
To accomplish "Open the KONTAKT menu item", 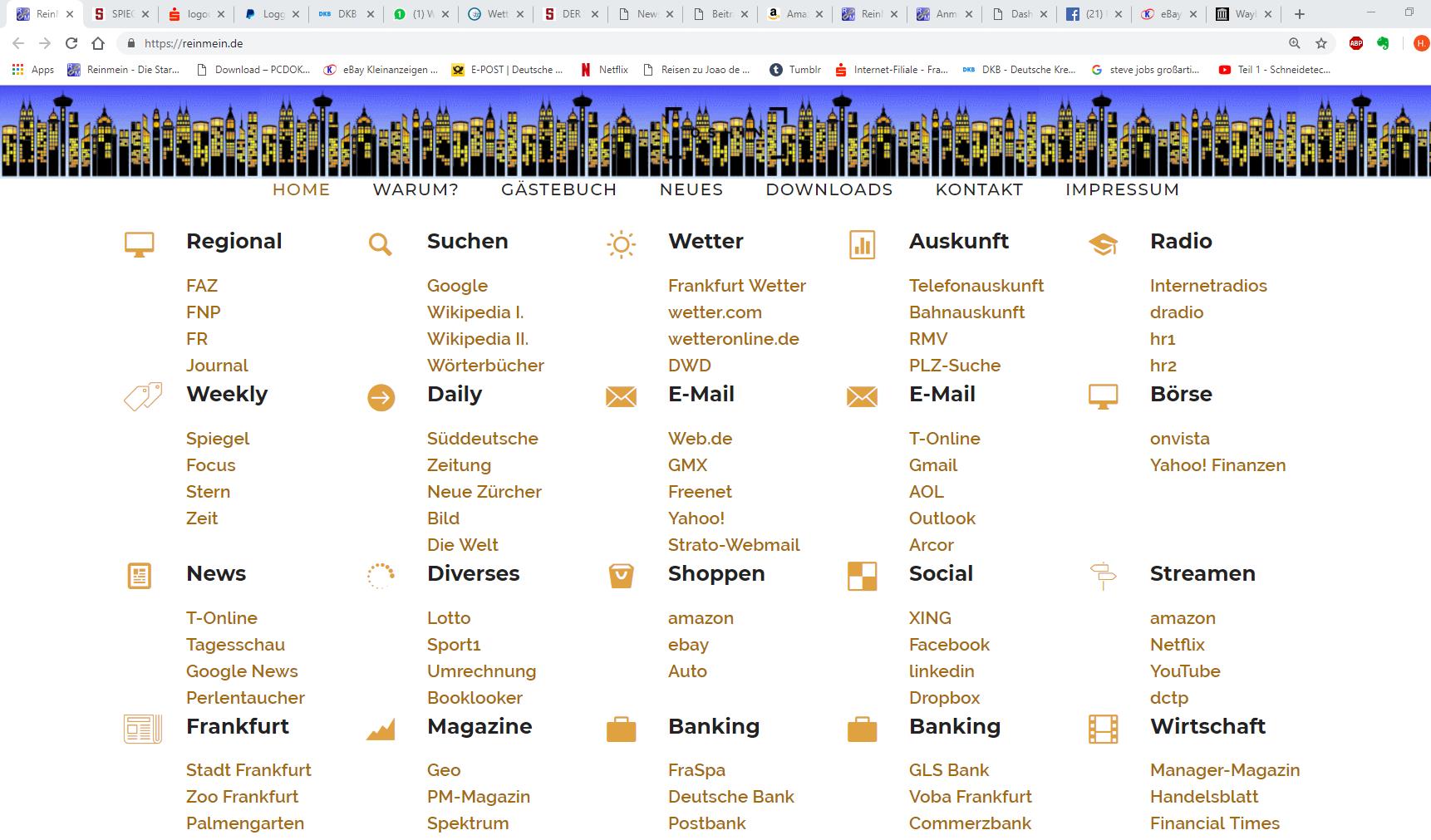I will pyautogui.click(x=979, y=189).
